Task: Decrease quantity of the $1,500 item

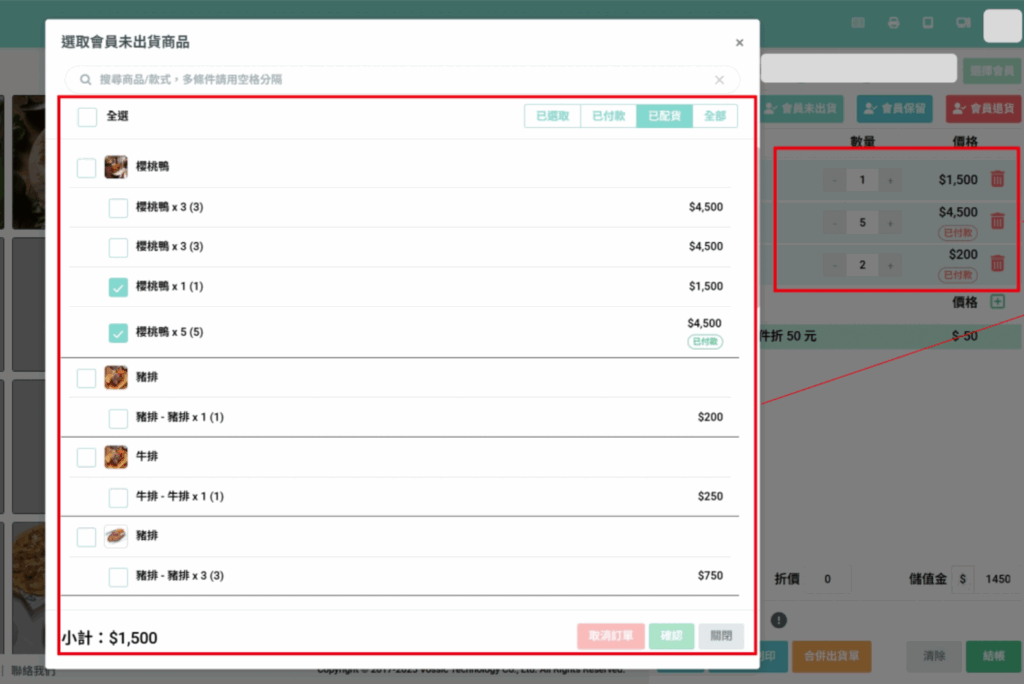Action: click(835, 180)
